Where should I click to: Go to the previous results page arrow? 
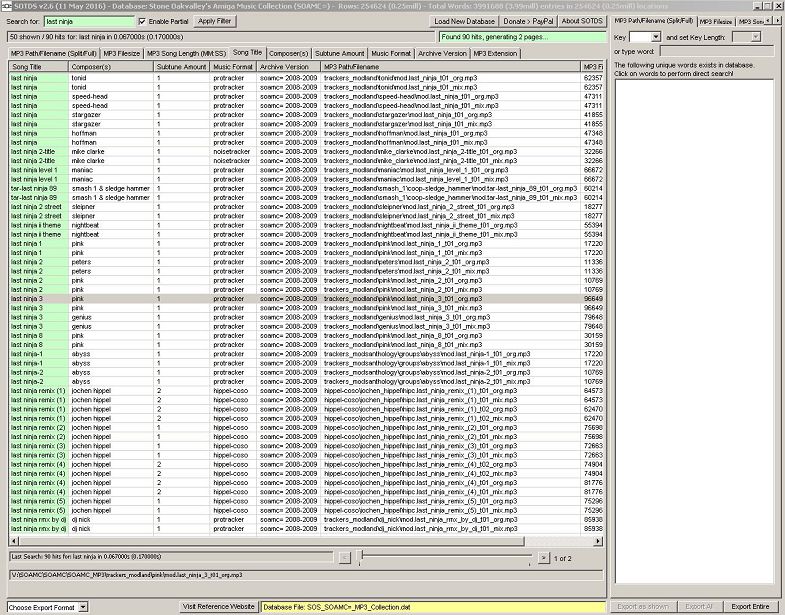point(344,557)
